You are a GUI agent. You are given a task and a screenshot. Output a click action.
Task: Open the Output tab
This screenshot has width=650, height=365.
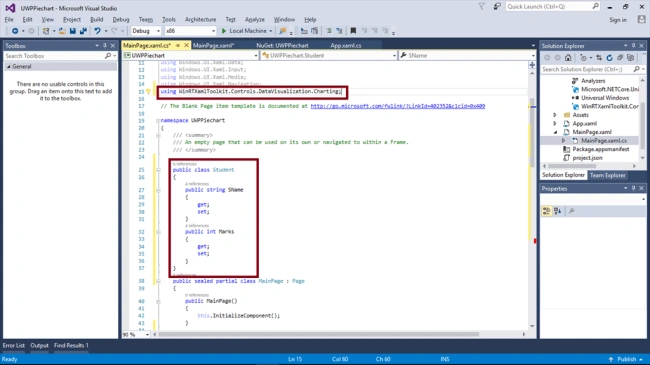click(x=39, y=346)
